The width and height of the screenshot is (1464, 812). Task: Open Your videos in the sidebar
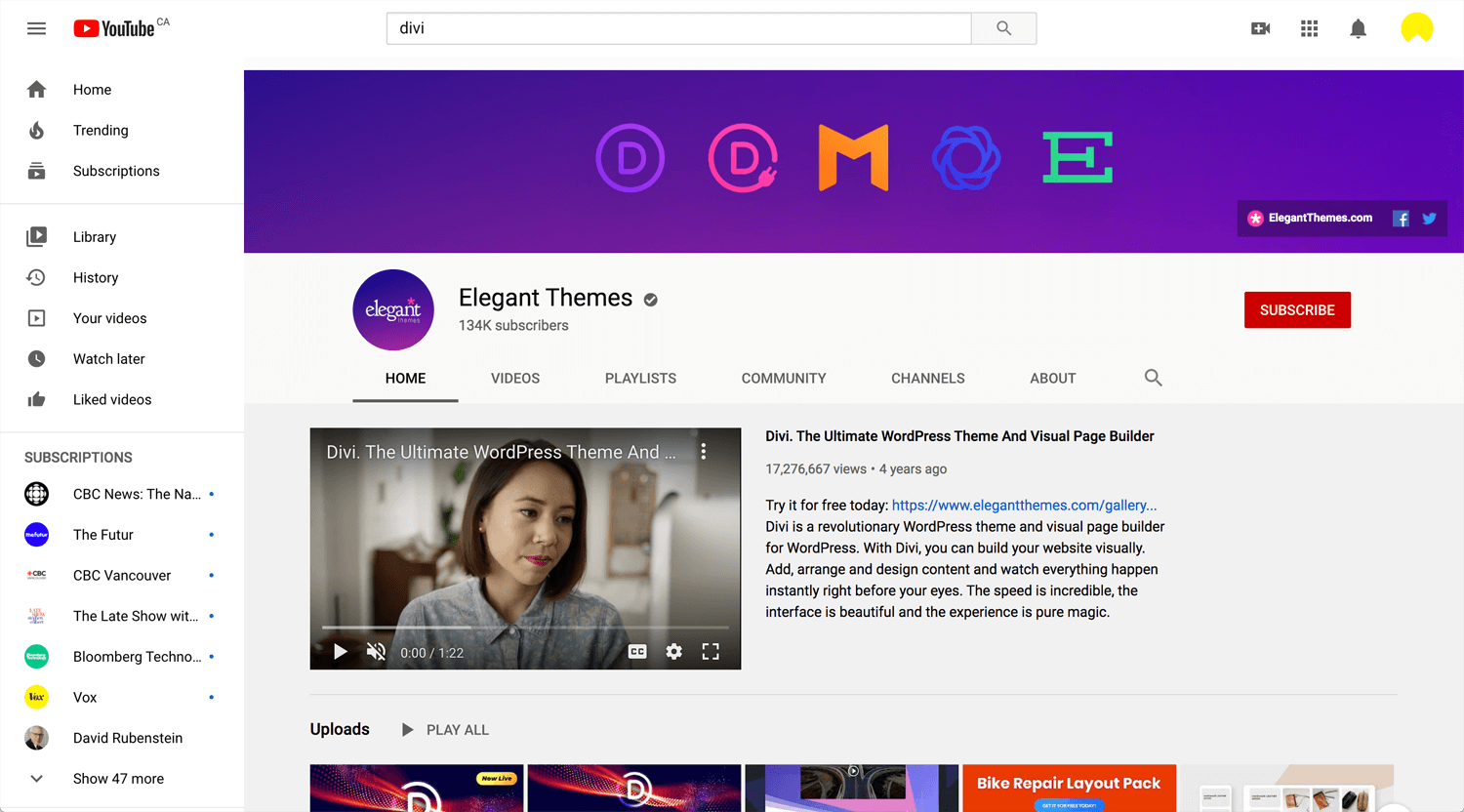(x=122, y=318)
